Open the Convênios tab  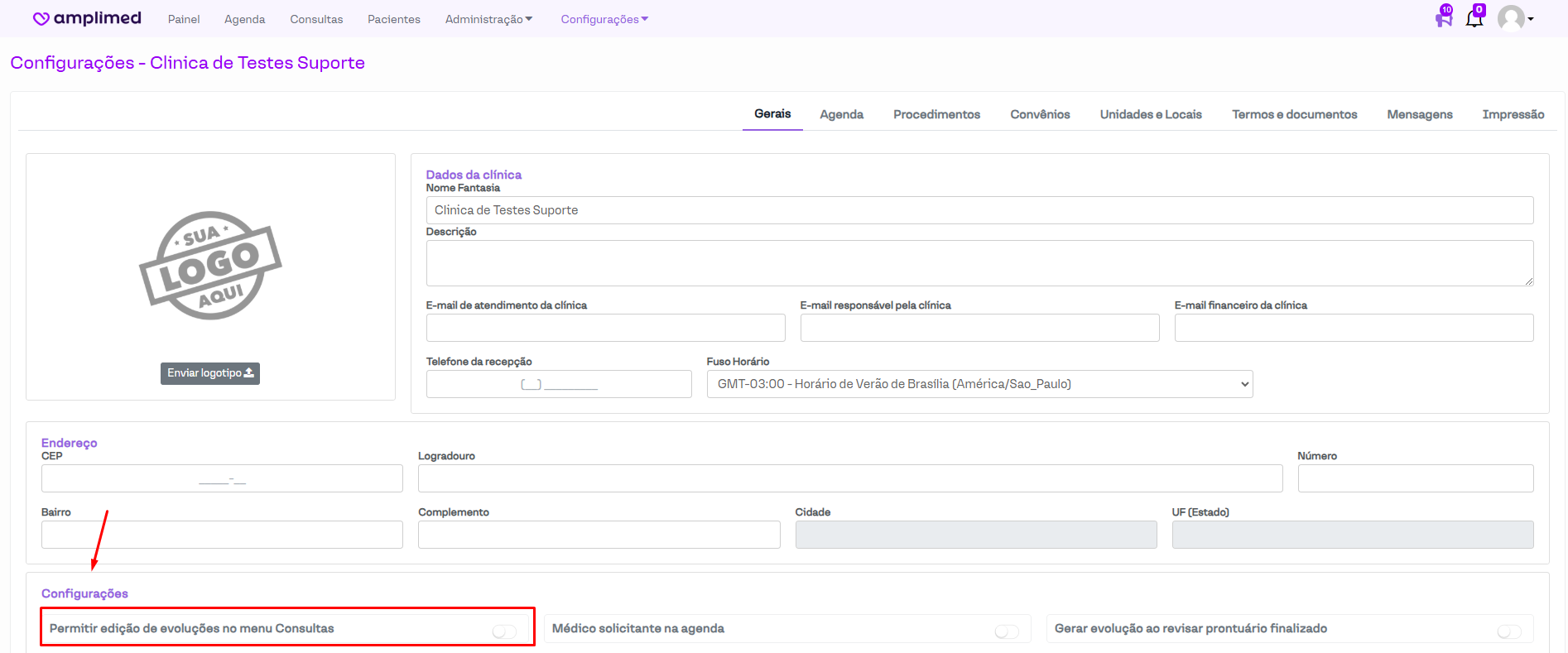click(x=1040, y=114)
